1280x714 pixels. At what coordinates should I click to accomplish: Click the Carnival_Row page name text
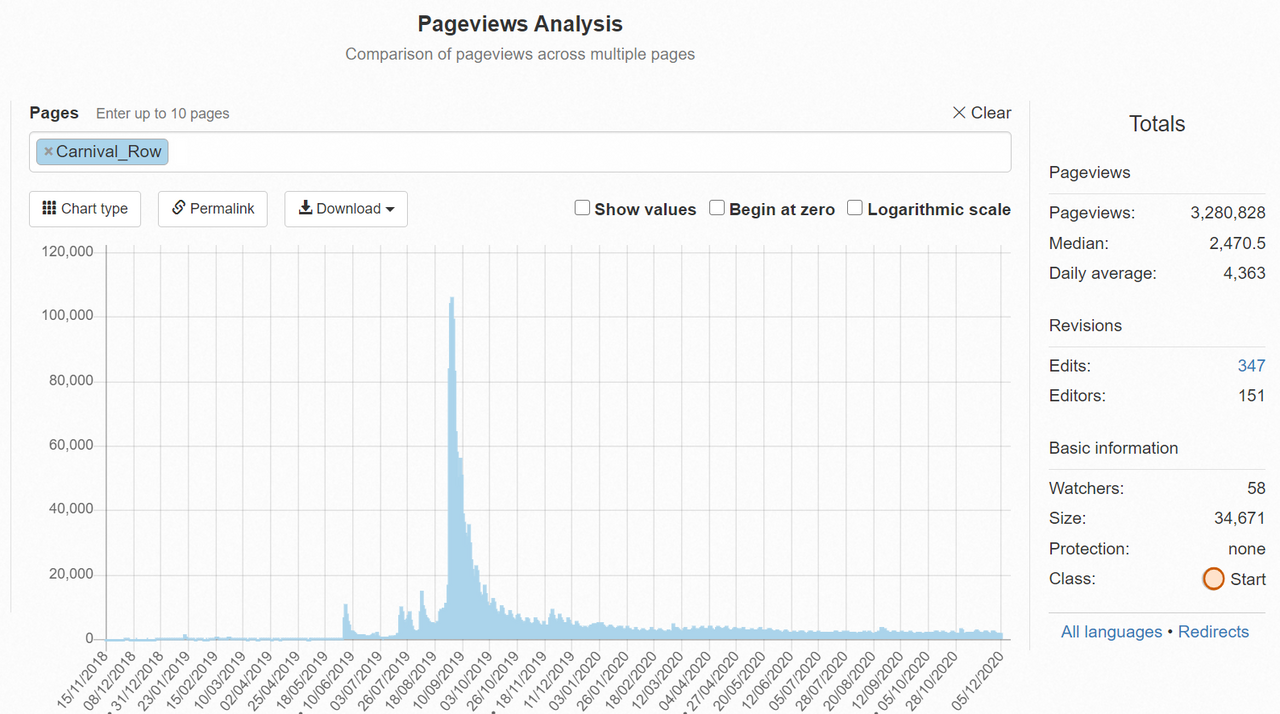pyautogui.click(x=109, y=152)
